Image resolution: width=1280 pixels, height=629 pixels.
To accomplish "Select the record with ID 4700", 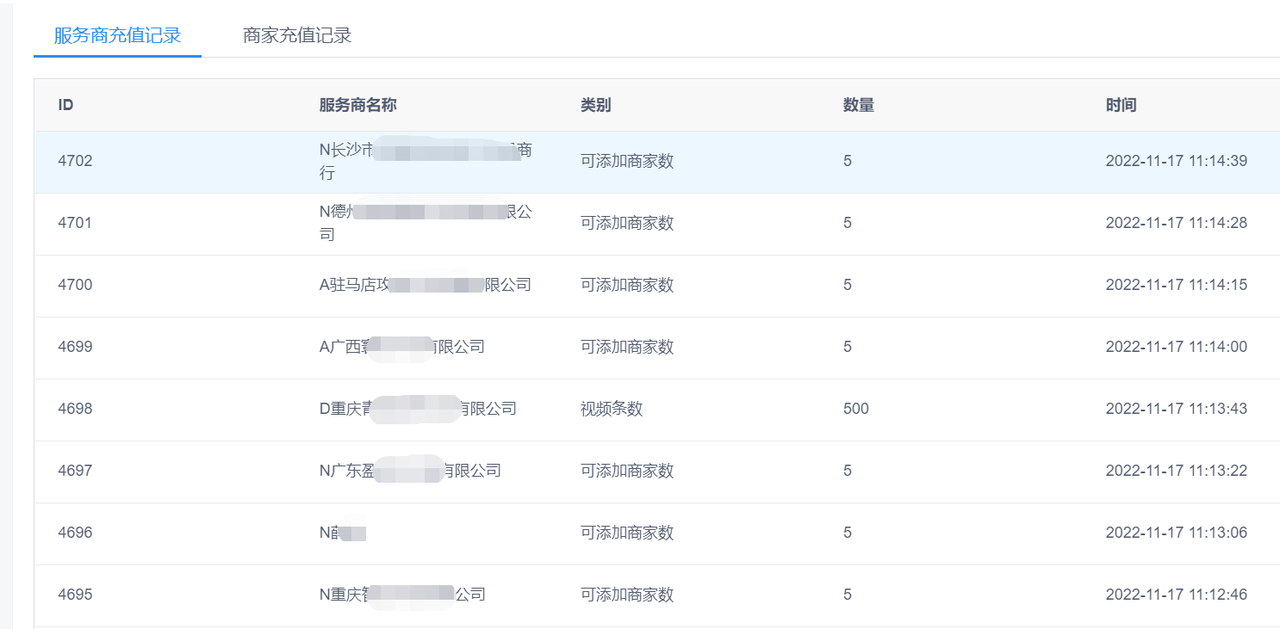I will tap(75, 285).
